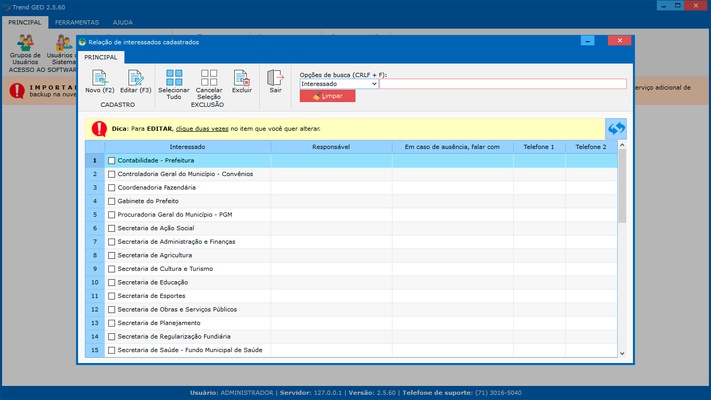Click the red Limpar button

coord(327,96)
